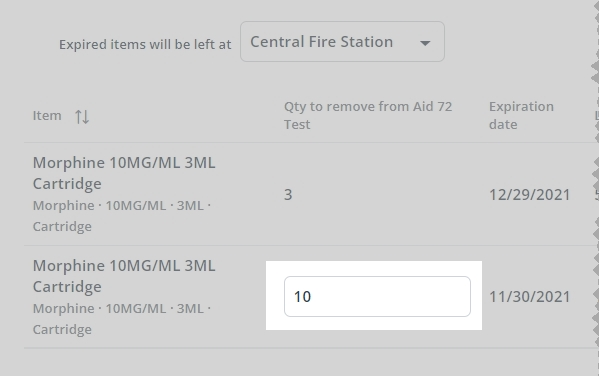Focus the quantity field showing 10

point(377,297)
